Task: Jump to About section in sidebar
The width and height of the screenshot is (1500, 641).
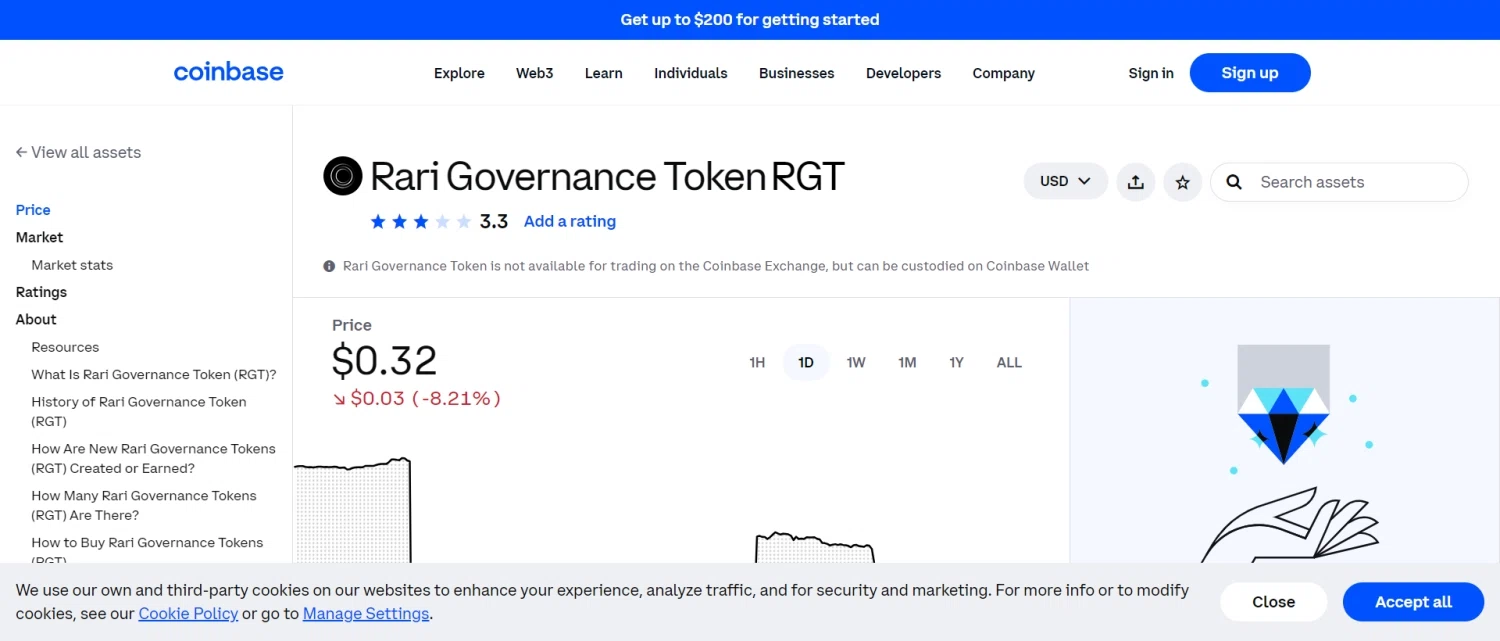Action: click(x=36, y=319)
